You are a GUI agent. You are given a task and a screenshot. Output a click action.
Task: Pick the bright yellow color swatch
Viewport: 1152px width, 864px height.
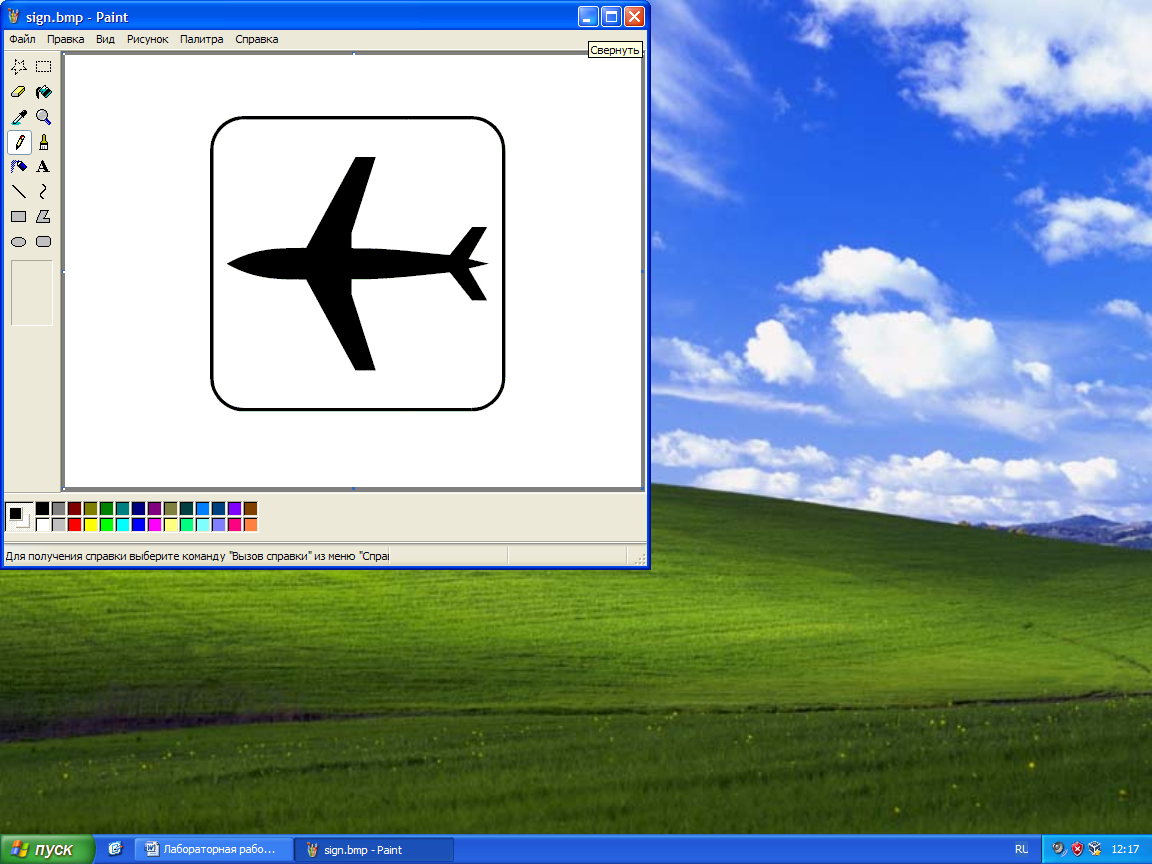tap(90, 525)
